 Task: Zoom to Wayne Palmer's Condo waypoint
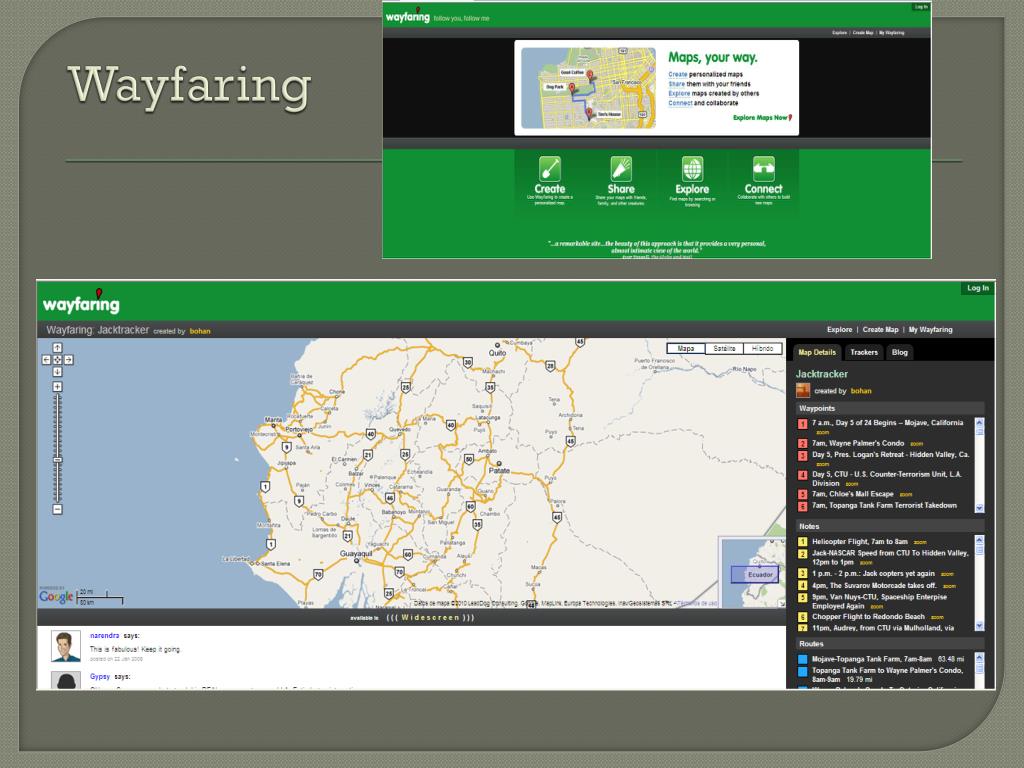(916, 444)
